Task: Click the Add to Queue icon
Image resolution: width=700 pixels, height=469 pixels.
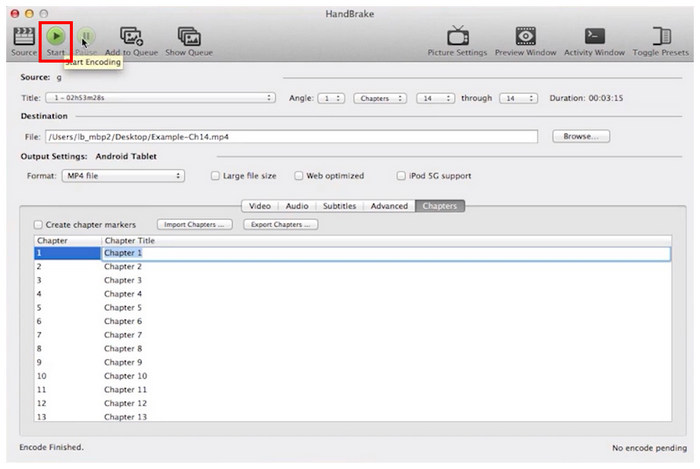Action: (x=131, y=37)
